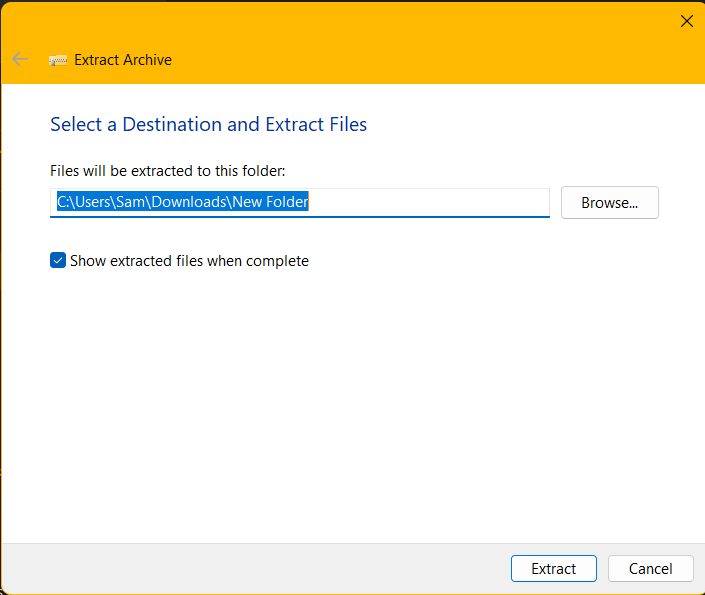
Task: Click inside the destination folder path field
Action: (300, 202)
